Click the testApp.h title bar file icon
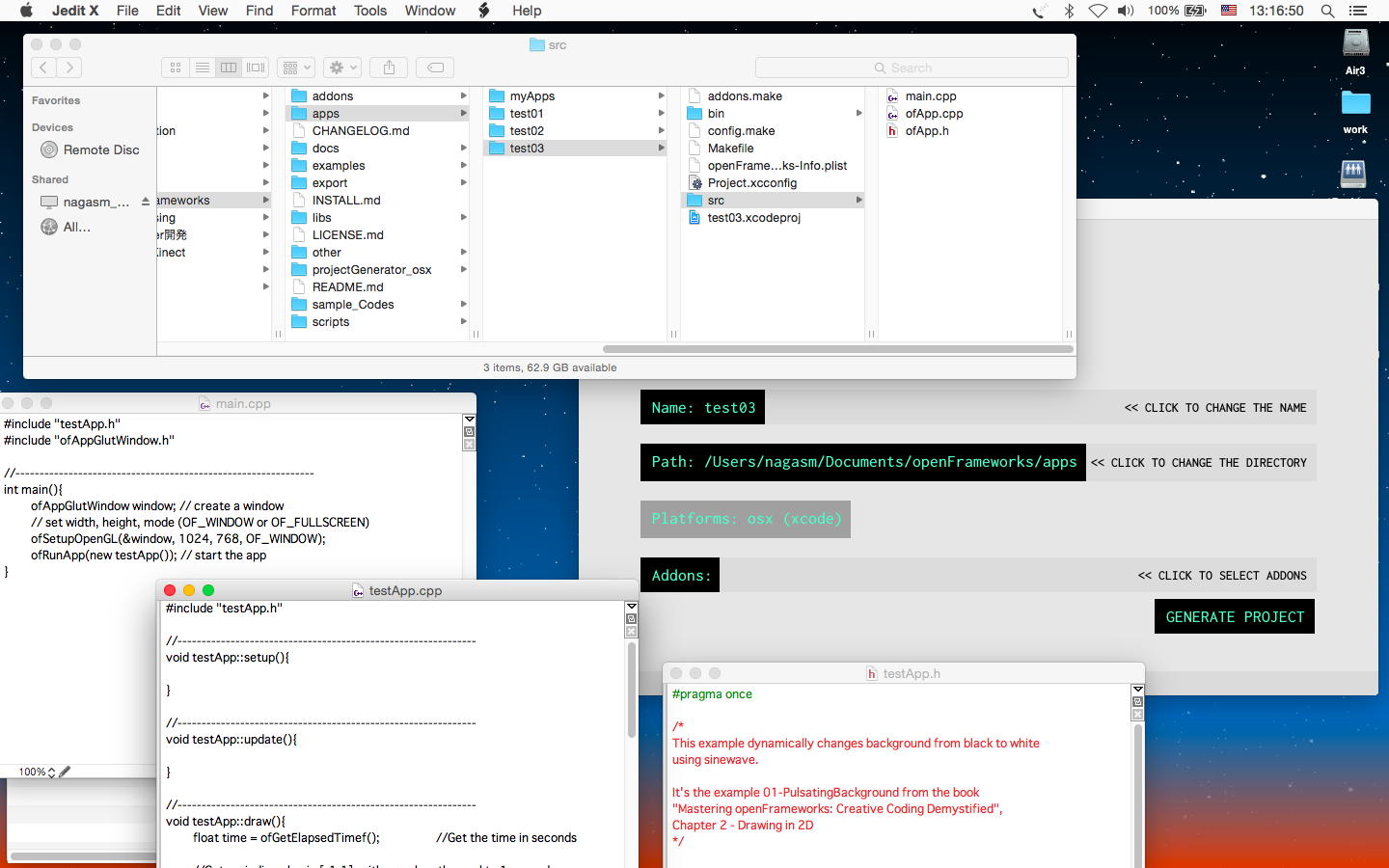 872,673
